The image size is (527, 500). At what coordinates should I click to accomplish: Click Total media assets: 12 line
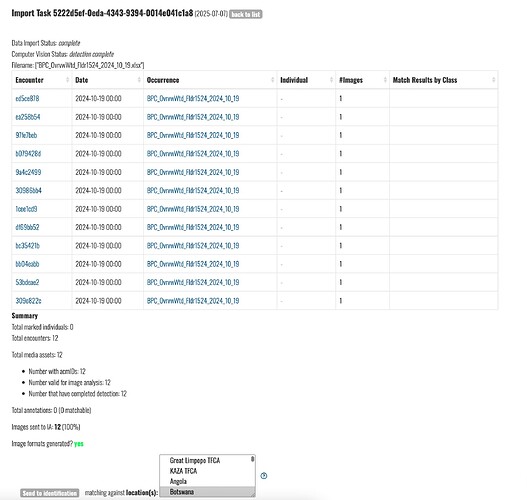click(37, 355)
